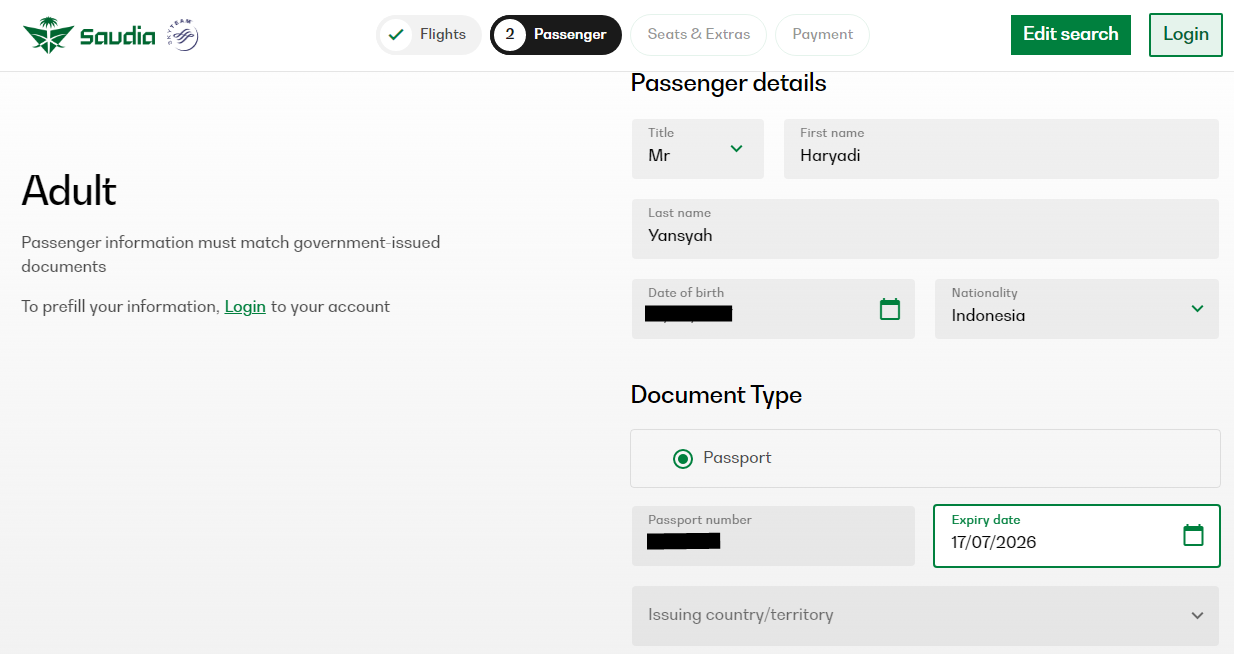The image size is (1234, 654).
Task: Switch to the Payment step
Action: tap(822, 35)
